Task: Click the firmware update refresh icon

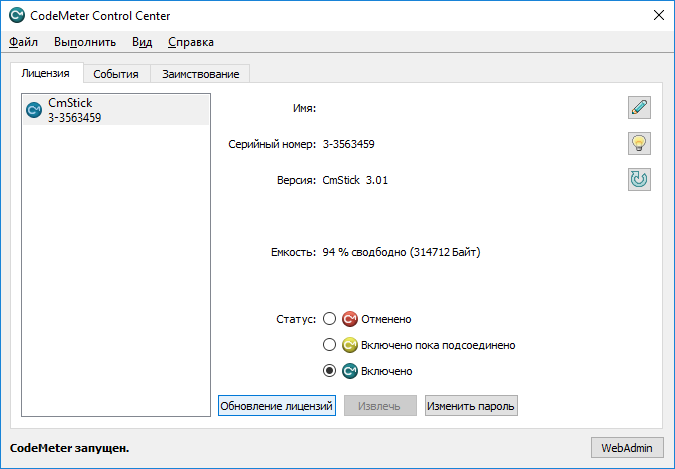Action: 639,179
